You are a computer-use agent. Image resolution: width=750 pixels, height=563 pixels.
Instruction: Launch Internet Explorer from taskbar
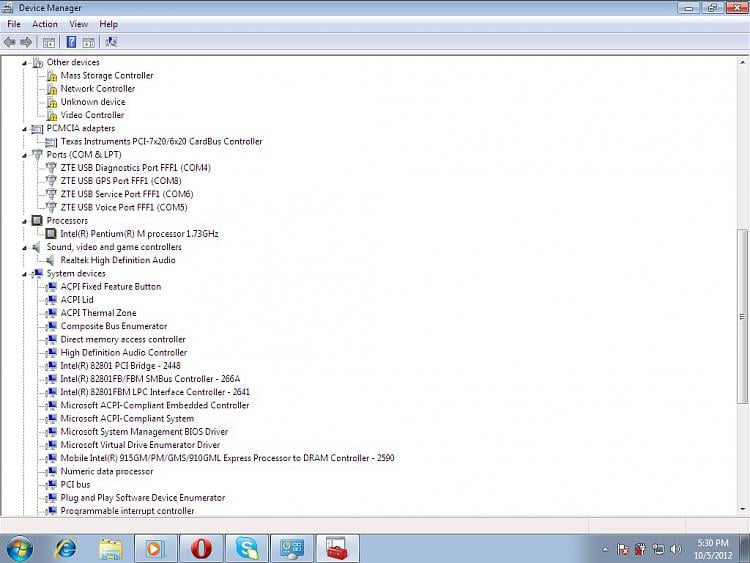66,549
